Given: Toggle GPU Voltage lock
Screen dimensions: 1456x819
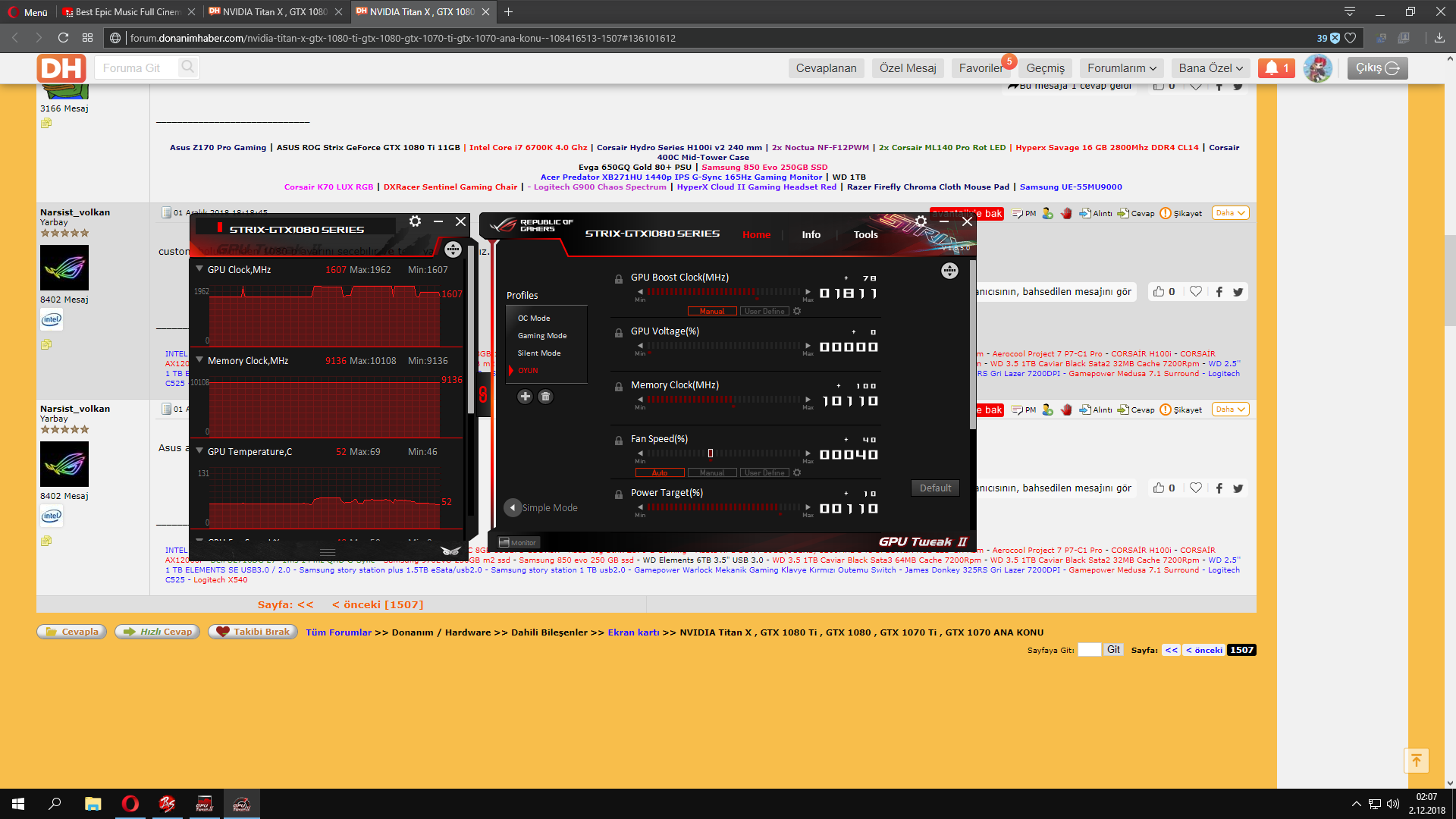Looking at the screenshot, I should (619, 332).
